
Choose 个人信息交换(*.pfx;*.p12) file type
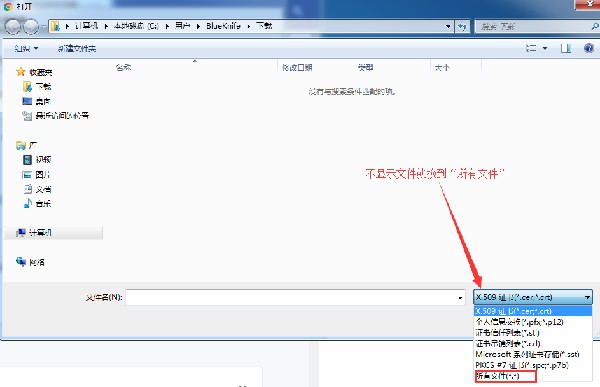coord(533,322)
